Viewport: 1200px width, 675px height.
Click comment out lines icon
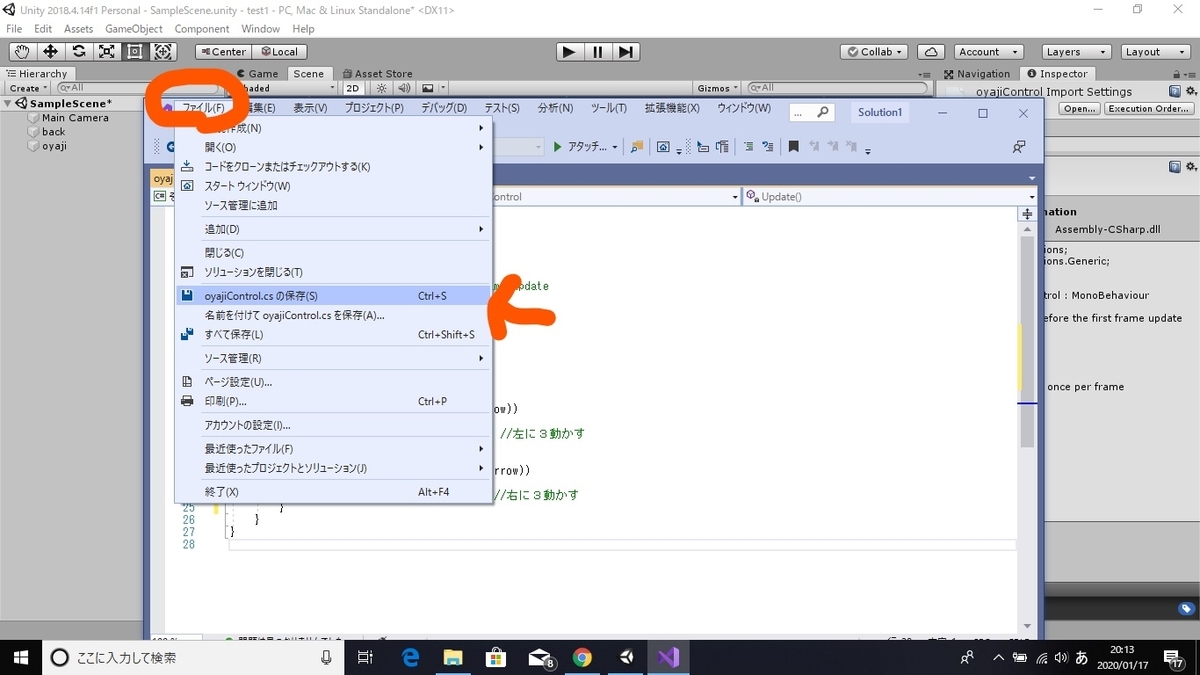click(747, 147)
